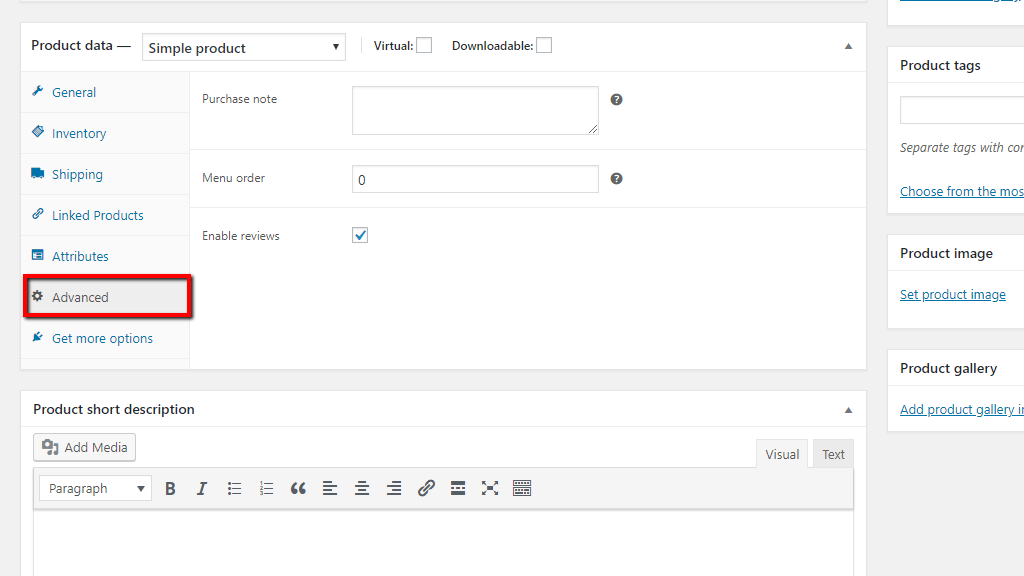The image size is (1024, 576).
Task: Click inside the Purchase note textarea
Action: coord(475,110)
